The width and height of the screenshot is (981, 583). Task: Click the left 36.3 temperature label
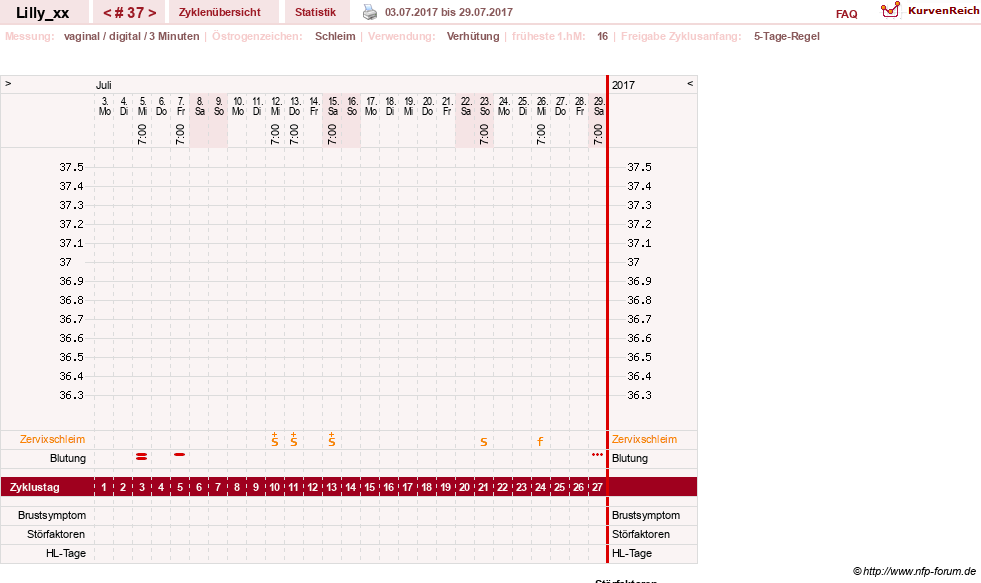71,395
